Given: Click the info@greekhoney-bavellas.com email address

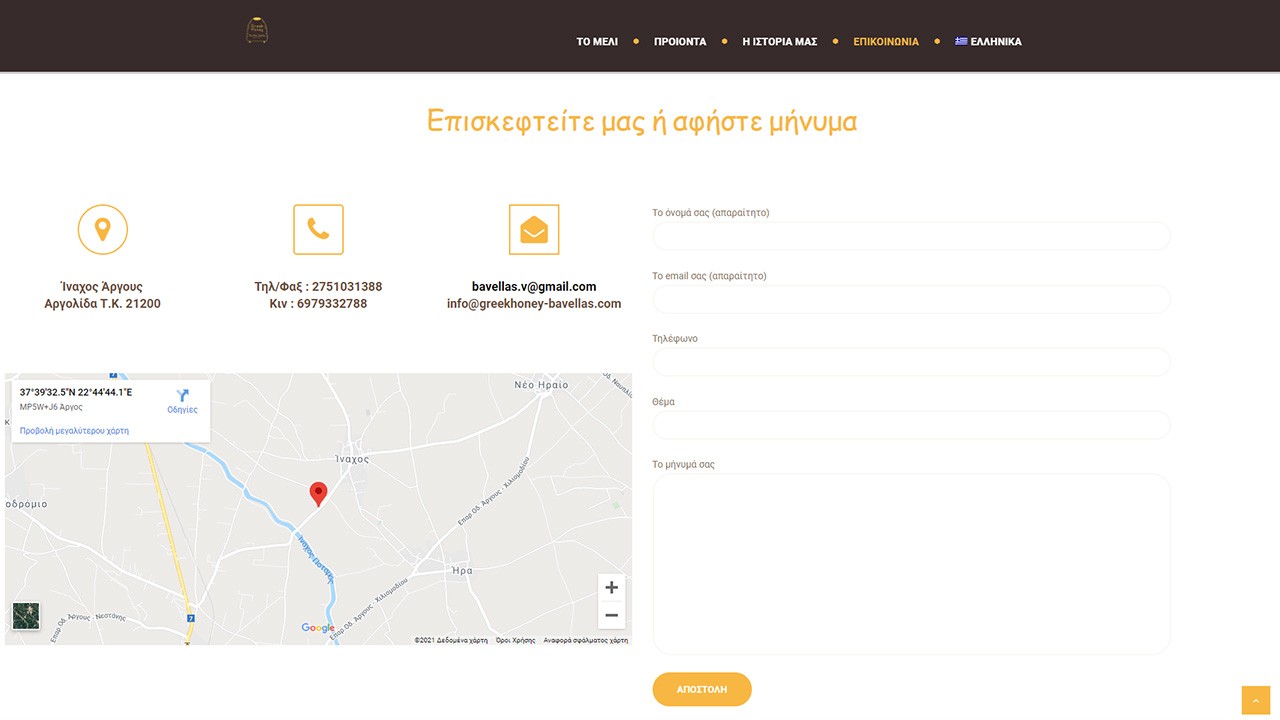Looking at the screenshot, I should pos(534,304).
